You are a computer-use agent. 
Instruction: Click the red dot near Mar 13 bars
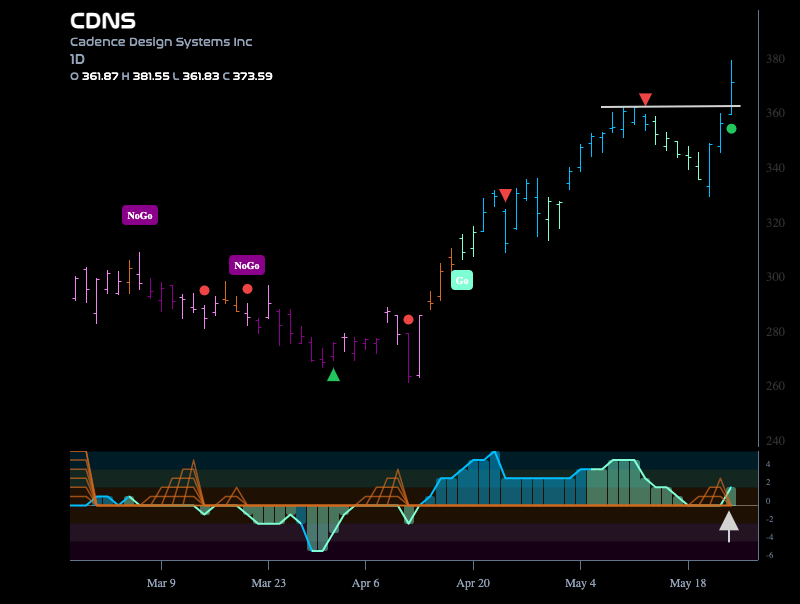click(x=205, y=290)
